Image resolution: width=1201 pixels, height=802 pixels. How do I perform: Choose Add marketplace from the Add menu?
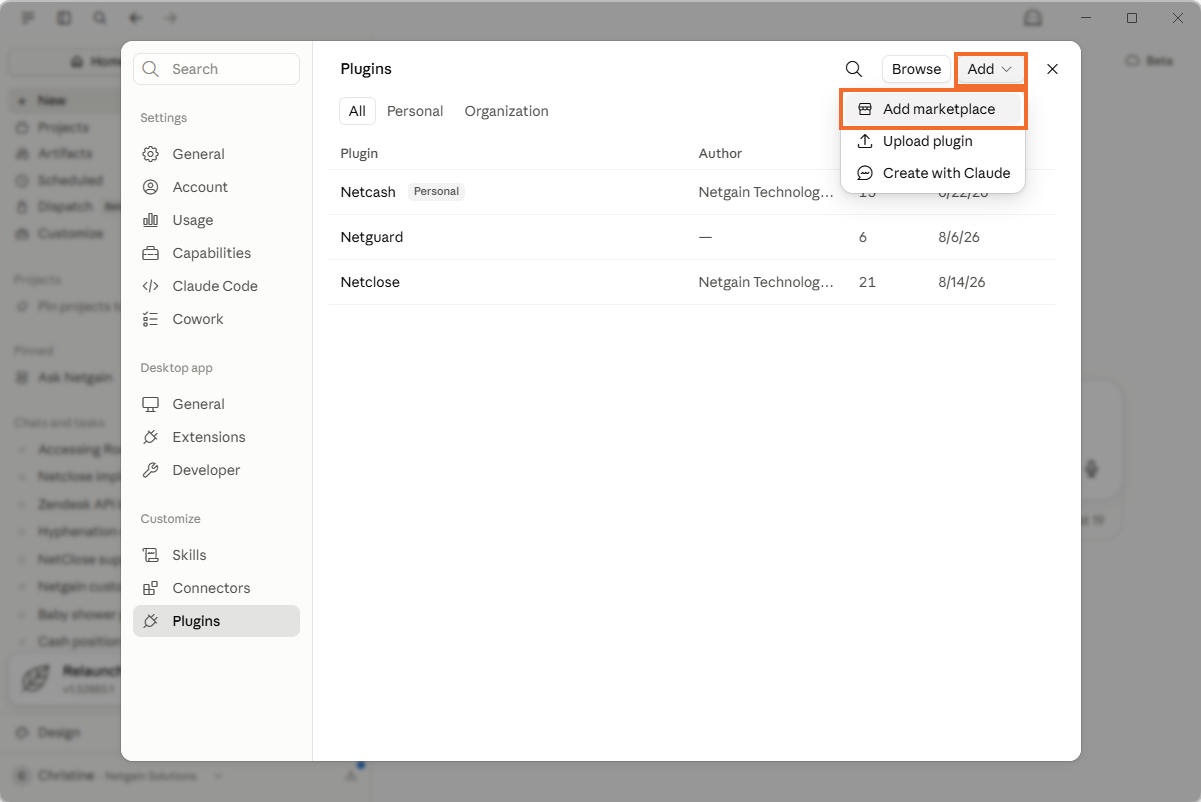[x=933, y=109]
